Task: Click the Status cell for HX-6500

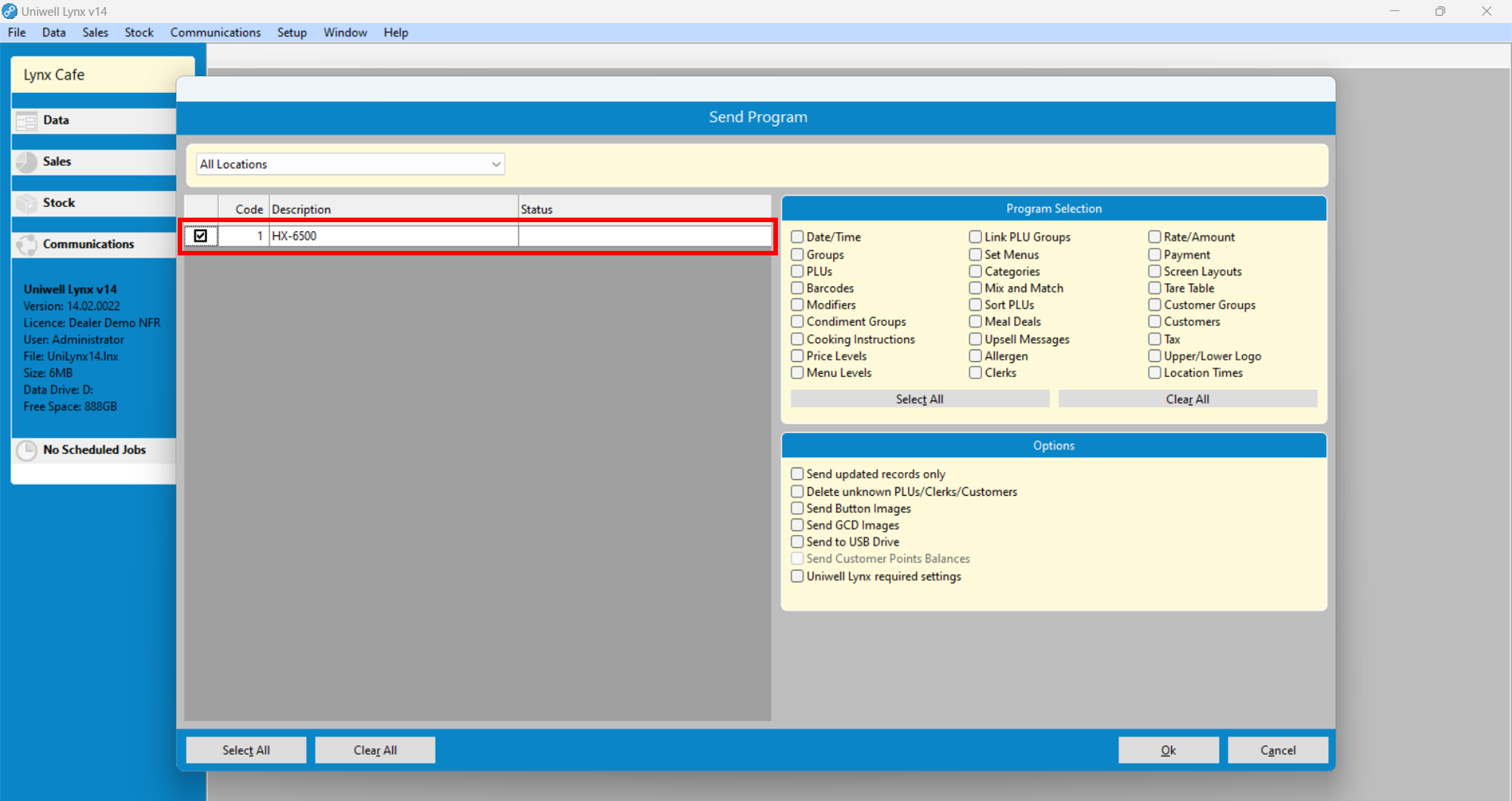Action: [644, 236]
